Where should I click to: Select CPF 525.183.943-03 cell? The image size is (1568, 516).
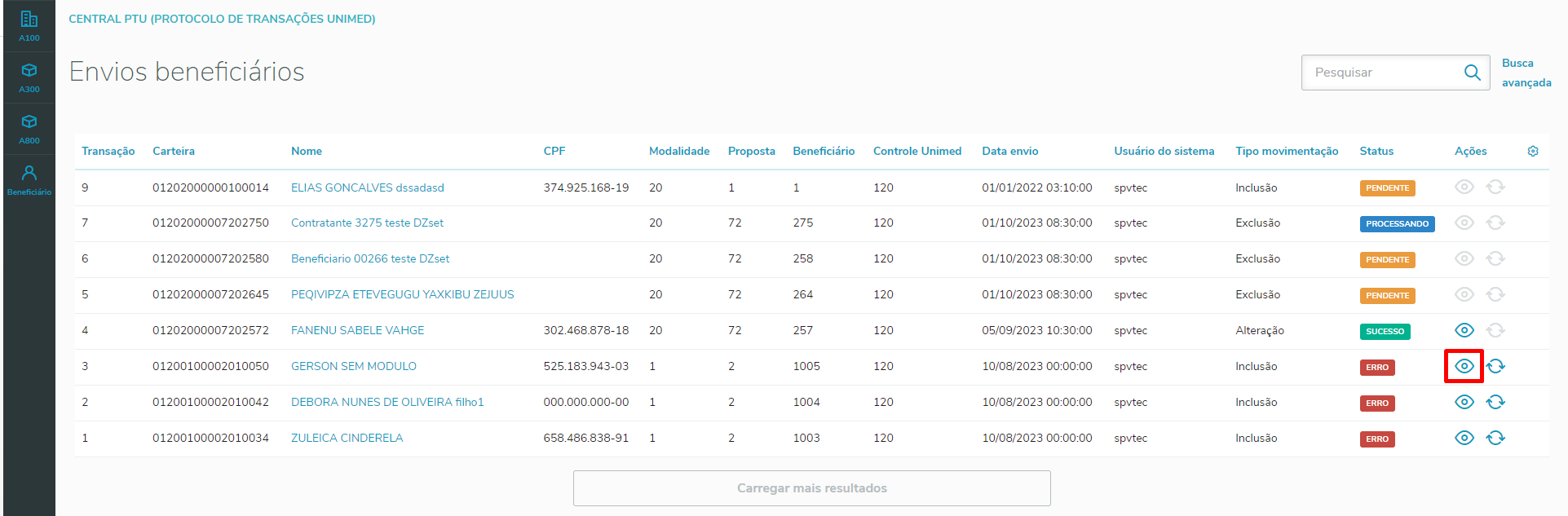586,366
